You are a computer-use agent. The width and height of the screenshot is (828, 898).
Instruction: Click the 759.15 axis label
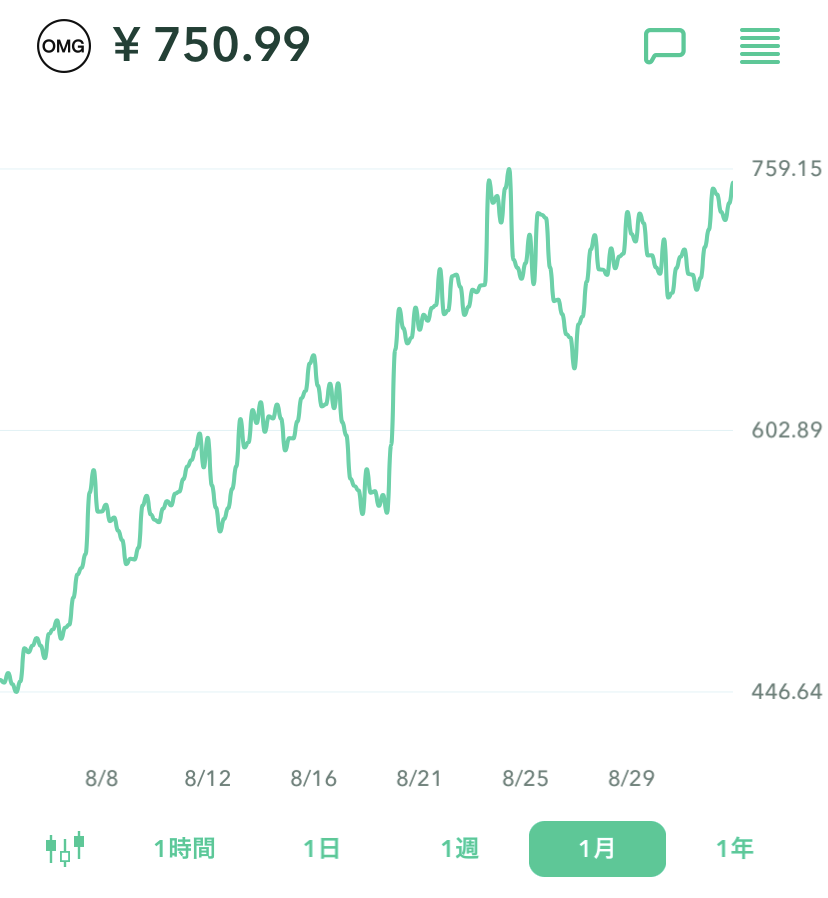[787, 168]
